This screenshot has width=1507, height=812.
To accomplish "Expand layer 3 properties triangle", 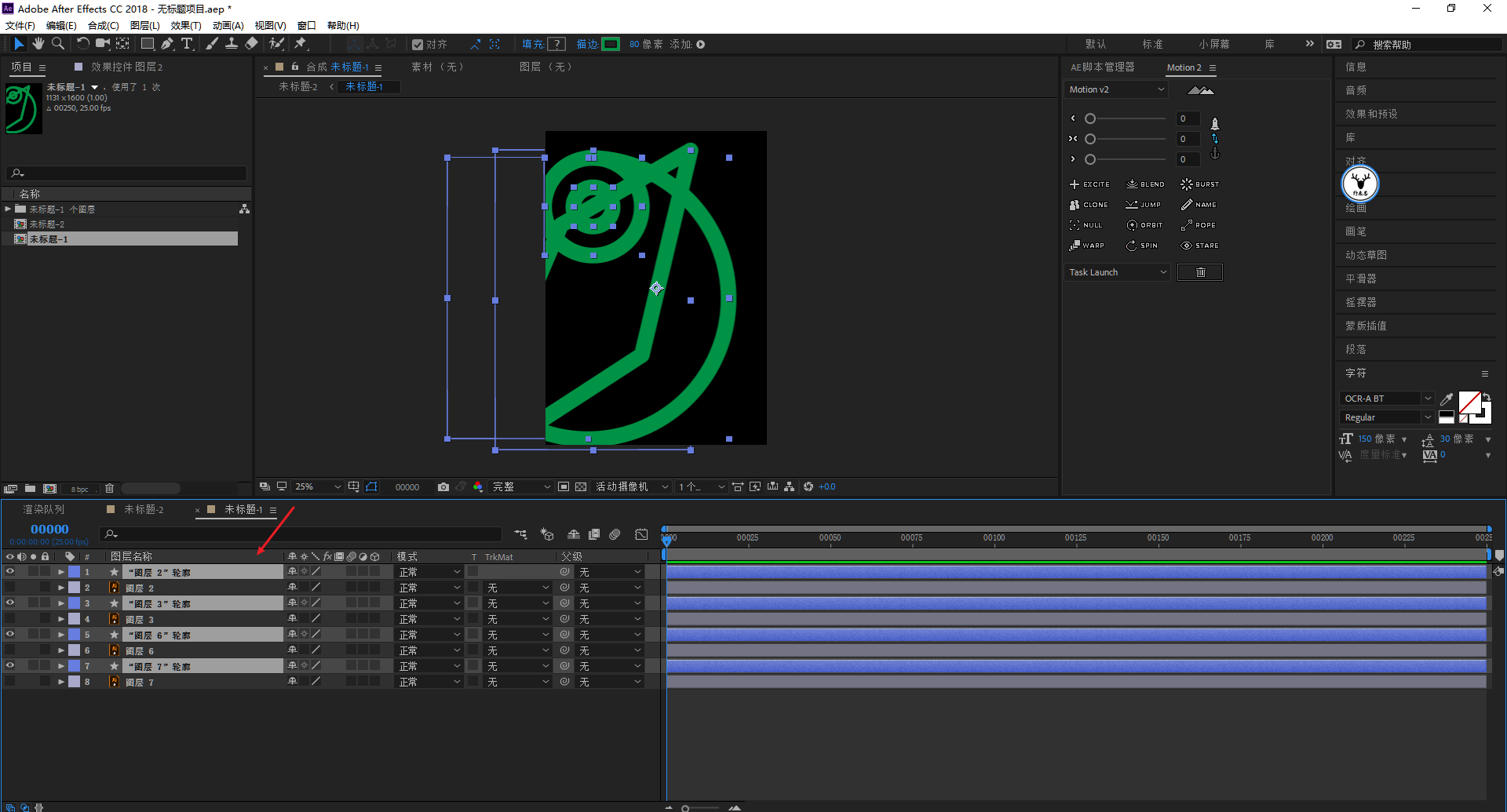I will tap(61, 603).
